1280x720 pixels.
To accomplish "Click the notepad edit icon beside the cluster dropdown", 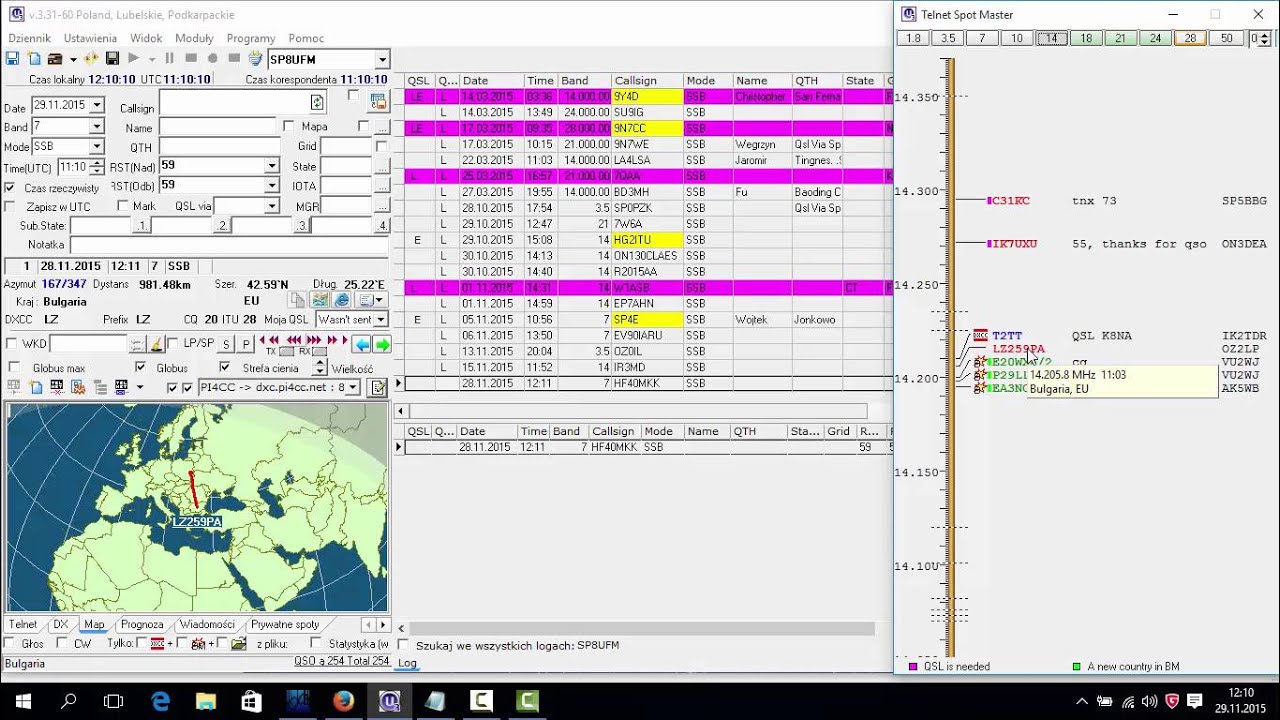I will 378,388.
